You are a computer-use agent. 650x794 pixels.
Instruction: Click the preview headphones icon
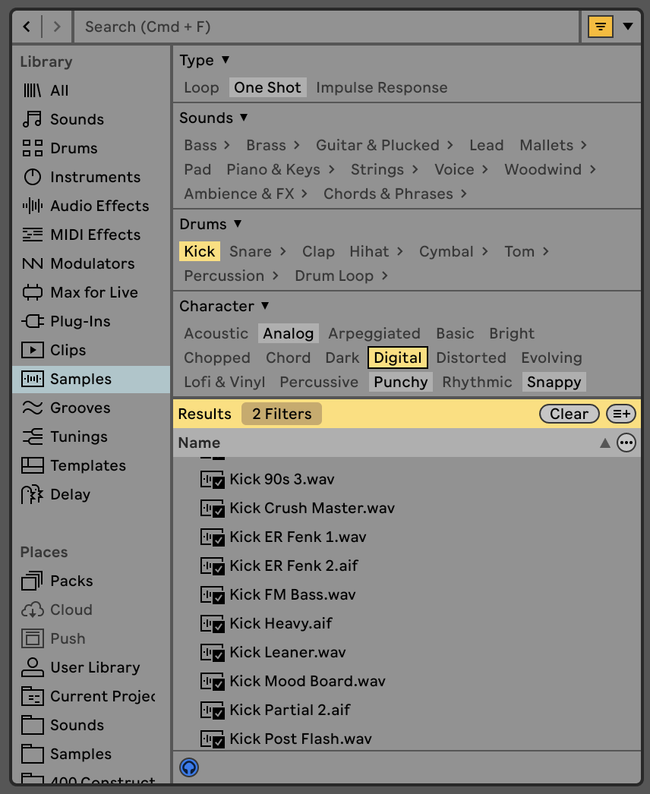point(189,767)
